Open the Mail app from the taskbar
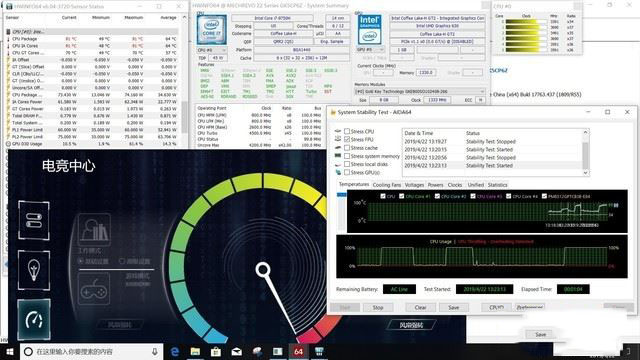 click(x=236, y=351)
